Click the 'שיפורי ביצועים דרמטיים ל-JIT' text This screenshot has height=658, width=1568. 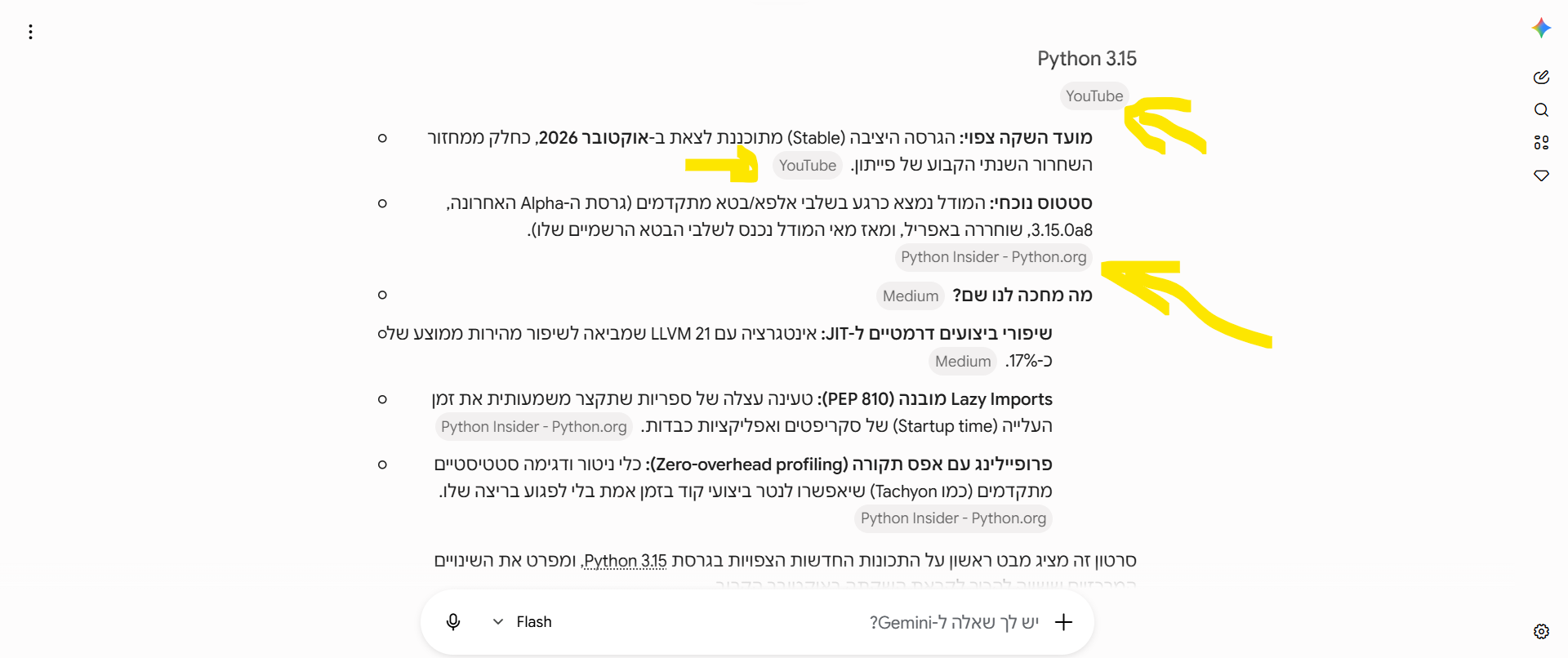938,334
